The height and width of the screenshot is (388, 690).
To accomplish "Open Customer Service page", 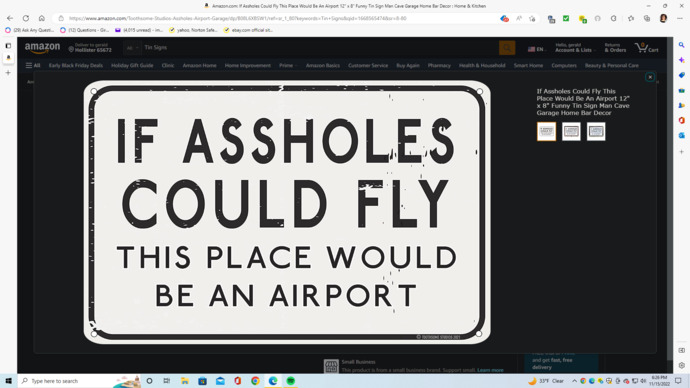I will [x=368, y=65].
